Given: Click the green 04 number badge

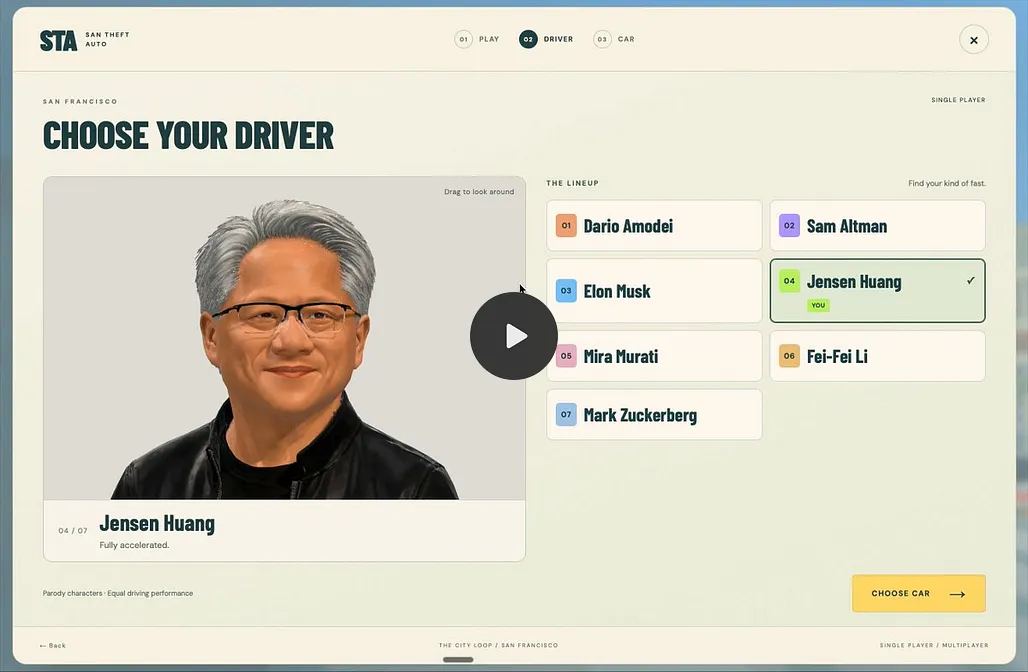Looking at the screenshot, I should click(789, 281).
